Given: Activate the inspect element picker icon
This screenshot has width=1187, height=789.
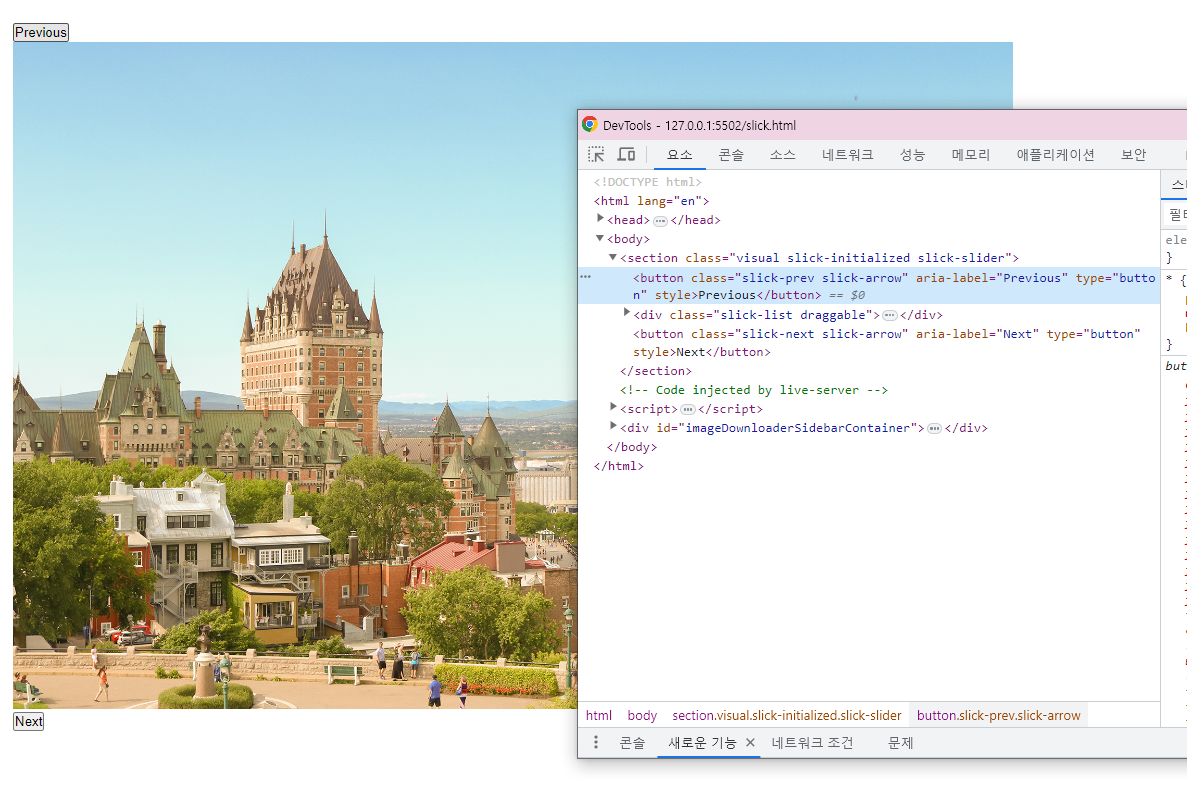Looking at the screenshot, I should pos(597,154).
